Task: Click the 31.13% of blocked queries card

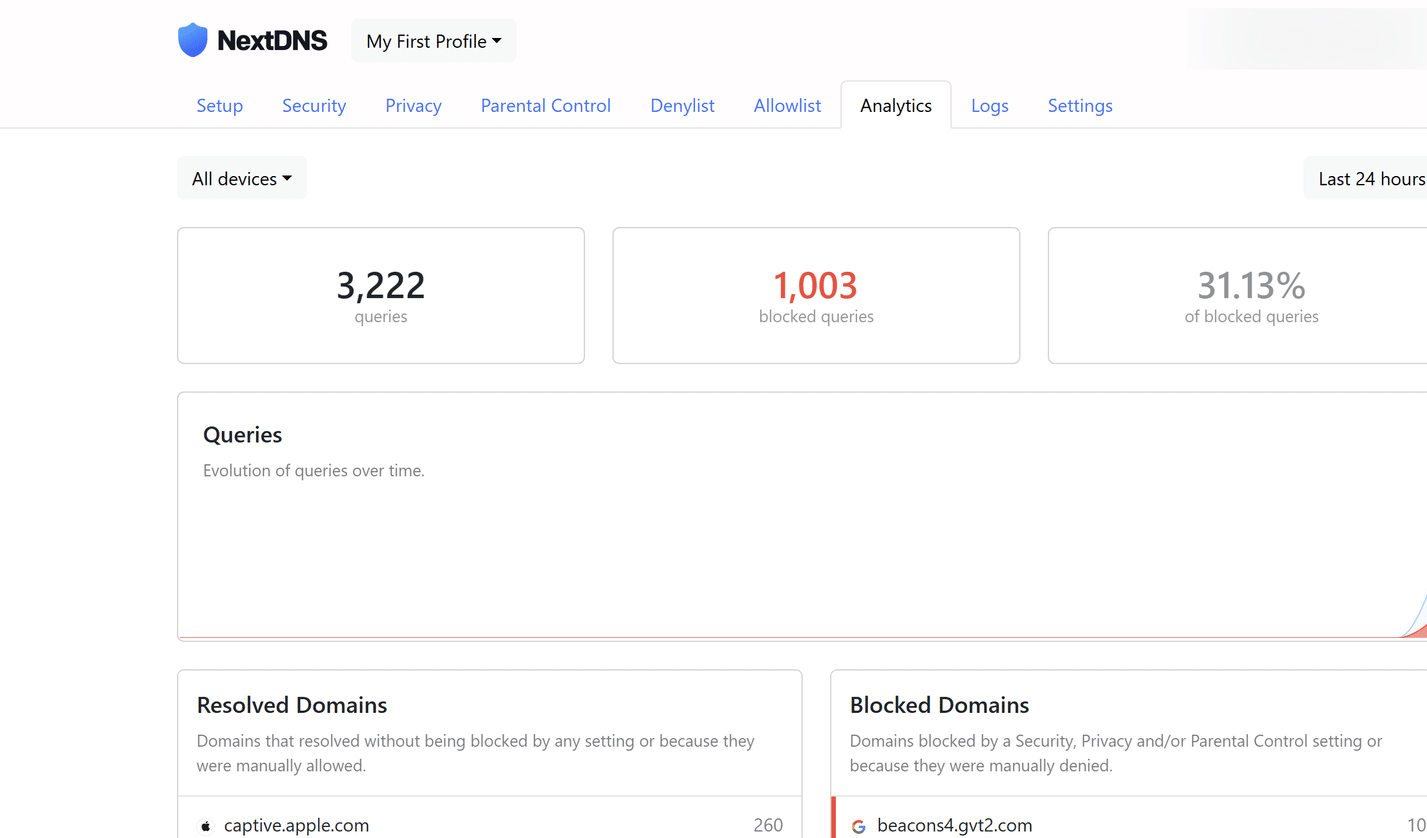Action: tap(1238, 296)
